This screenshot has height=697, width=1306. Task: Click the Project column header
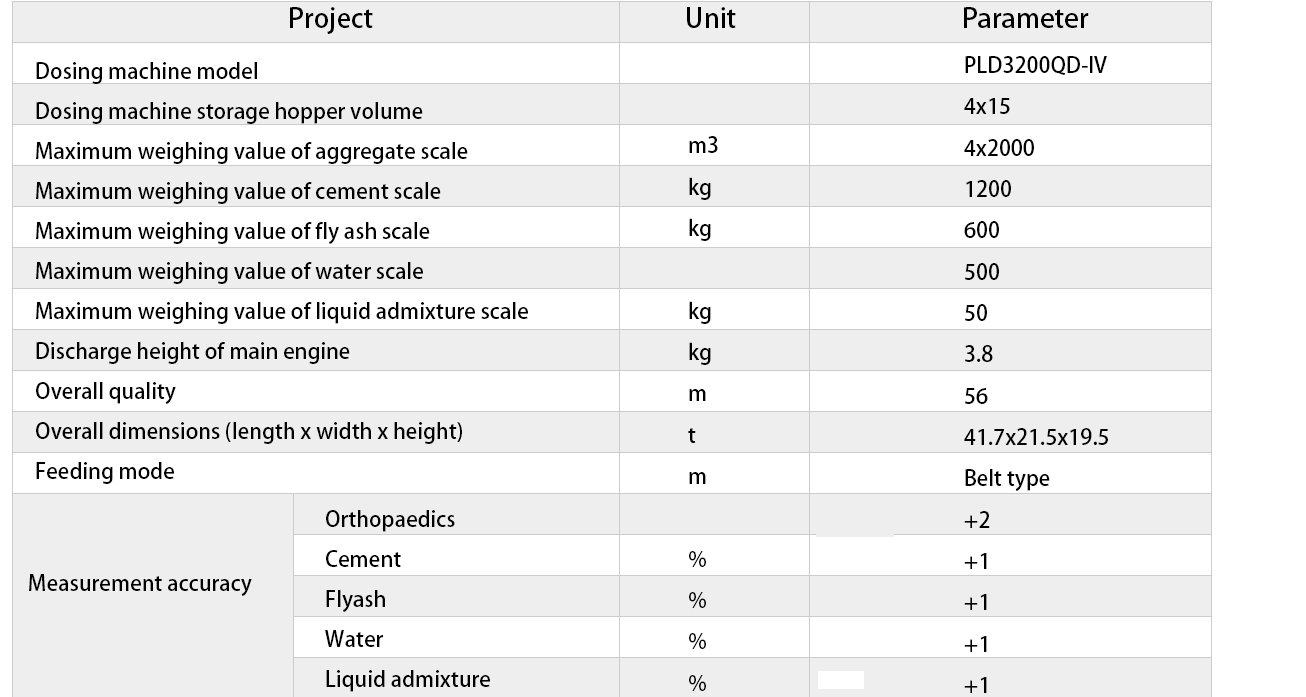[x=330, y=19]
